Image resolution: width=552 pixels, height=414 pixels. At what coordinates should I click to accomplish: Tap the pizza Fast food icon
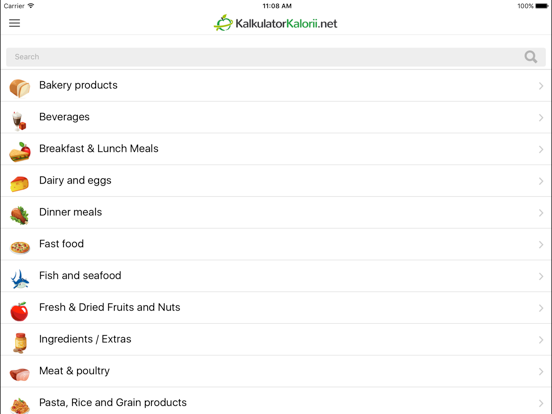coord(20,247)
